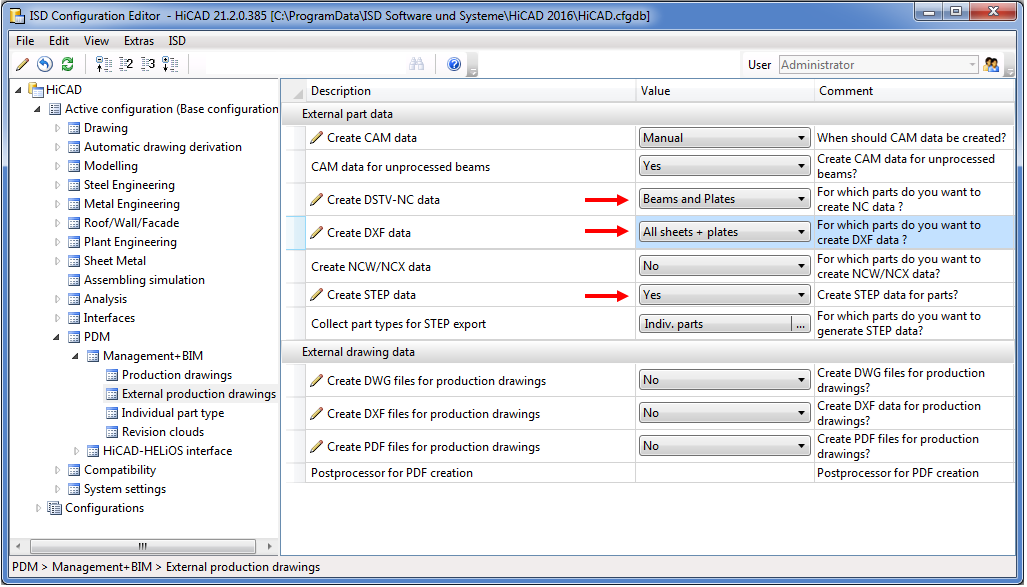Click the pencil edit icon in toolbar

23,64
